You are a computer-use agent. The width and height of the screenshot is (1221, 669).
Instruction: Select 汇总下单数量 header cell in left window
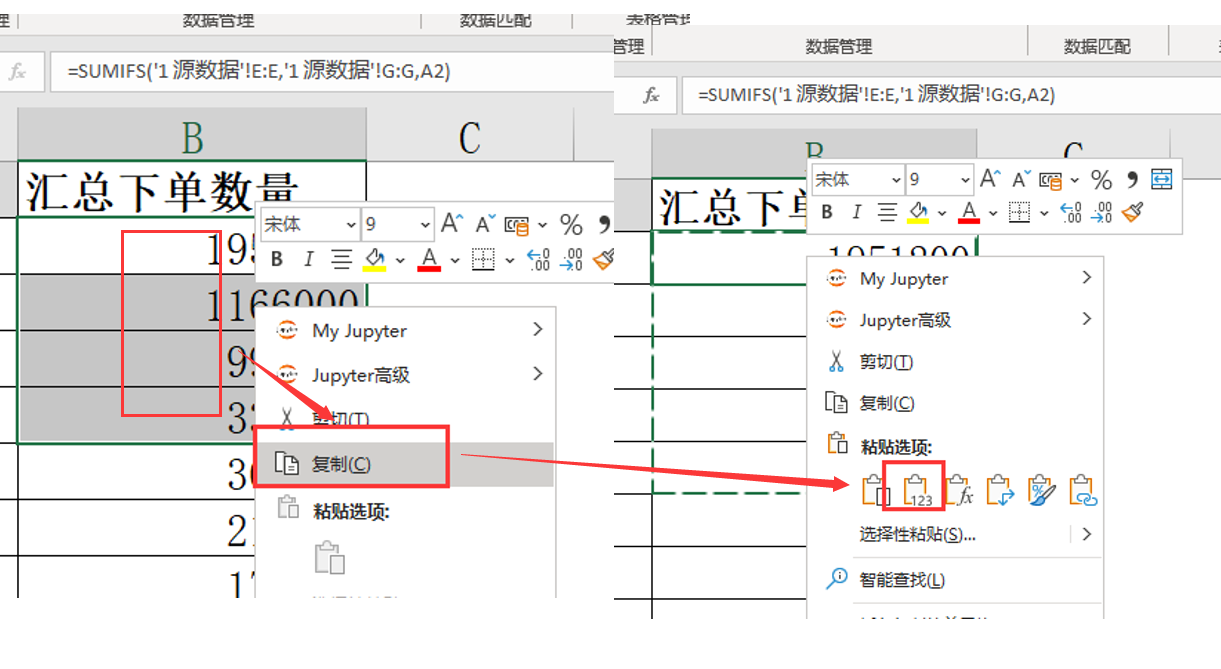(192, 189)
